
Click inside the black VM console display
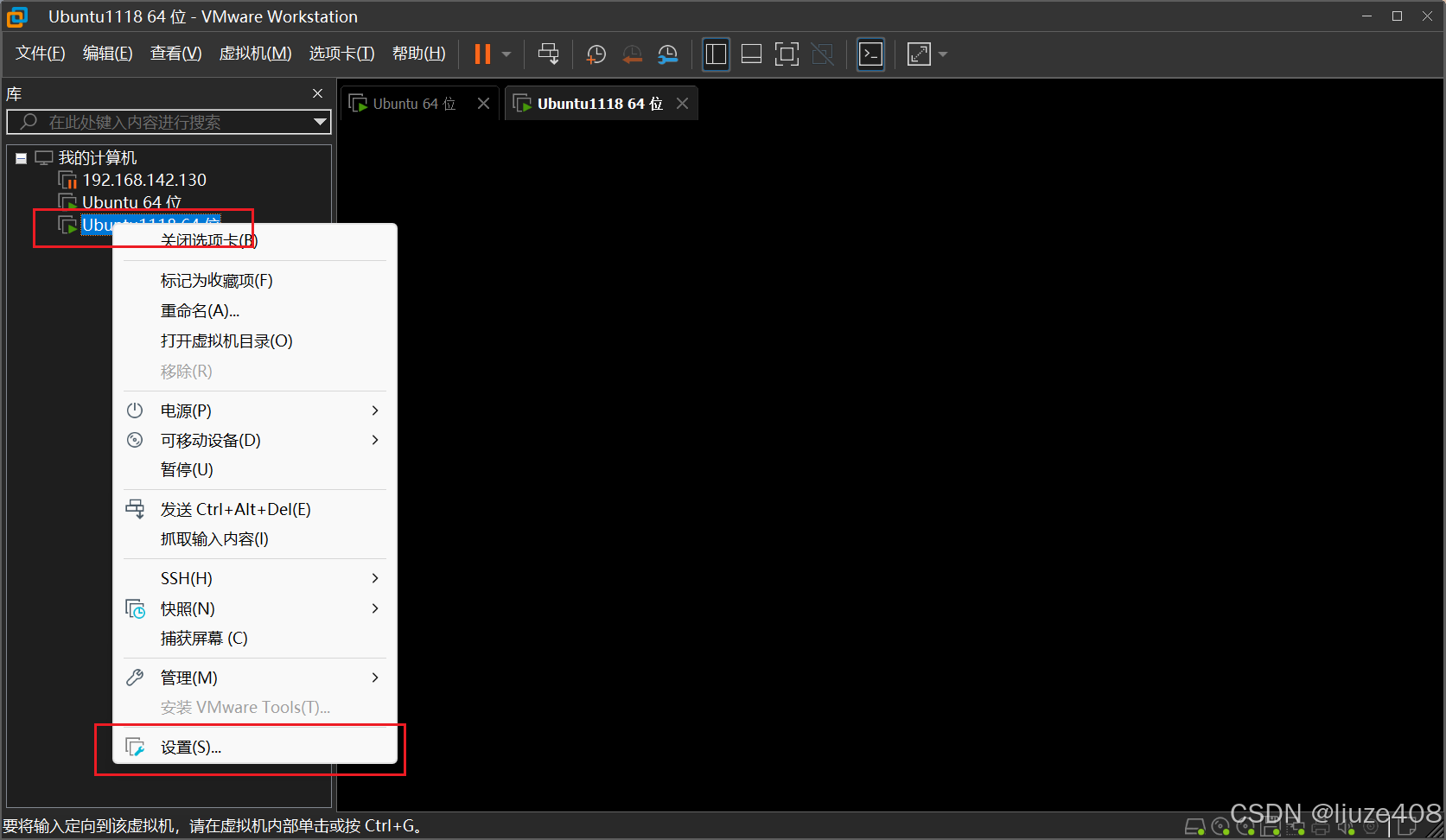coord(890,467)
